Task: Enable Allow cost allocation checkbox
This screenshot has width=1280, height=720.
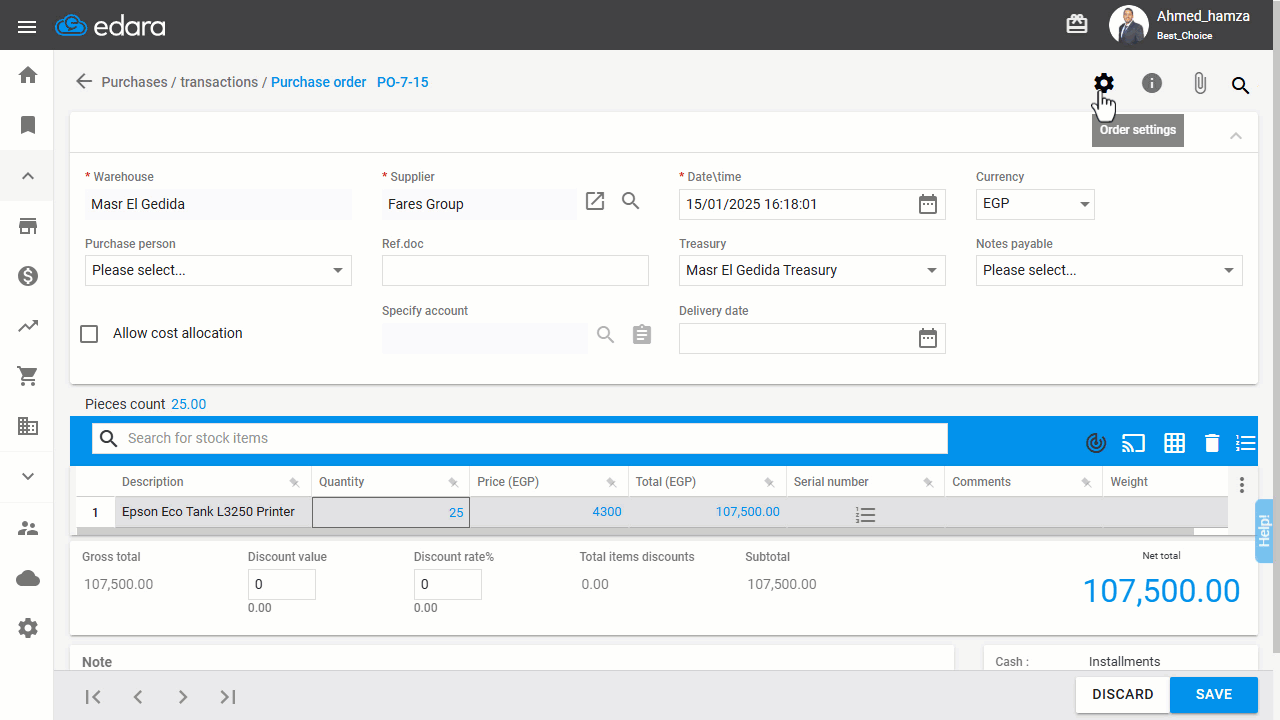Action: click(89, 334)
